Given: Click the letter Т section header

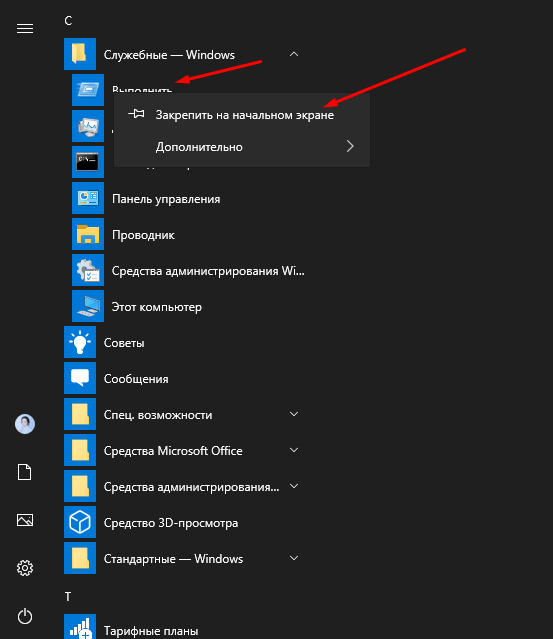Looking at the screenshot, I should [68, 597].
